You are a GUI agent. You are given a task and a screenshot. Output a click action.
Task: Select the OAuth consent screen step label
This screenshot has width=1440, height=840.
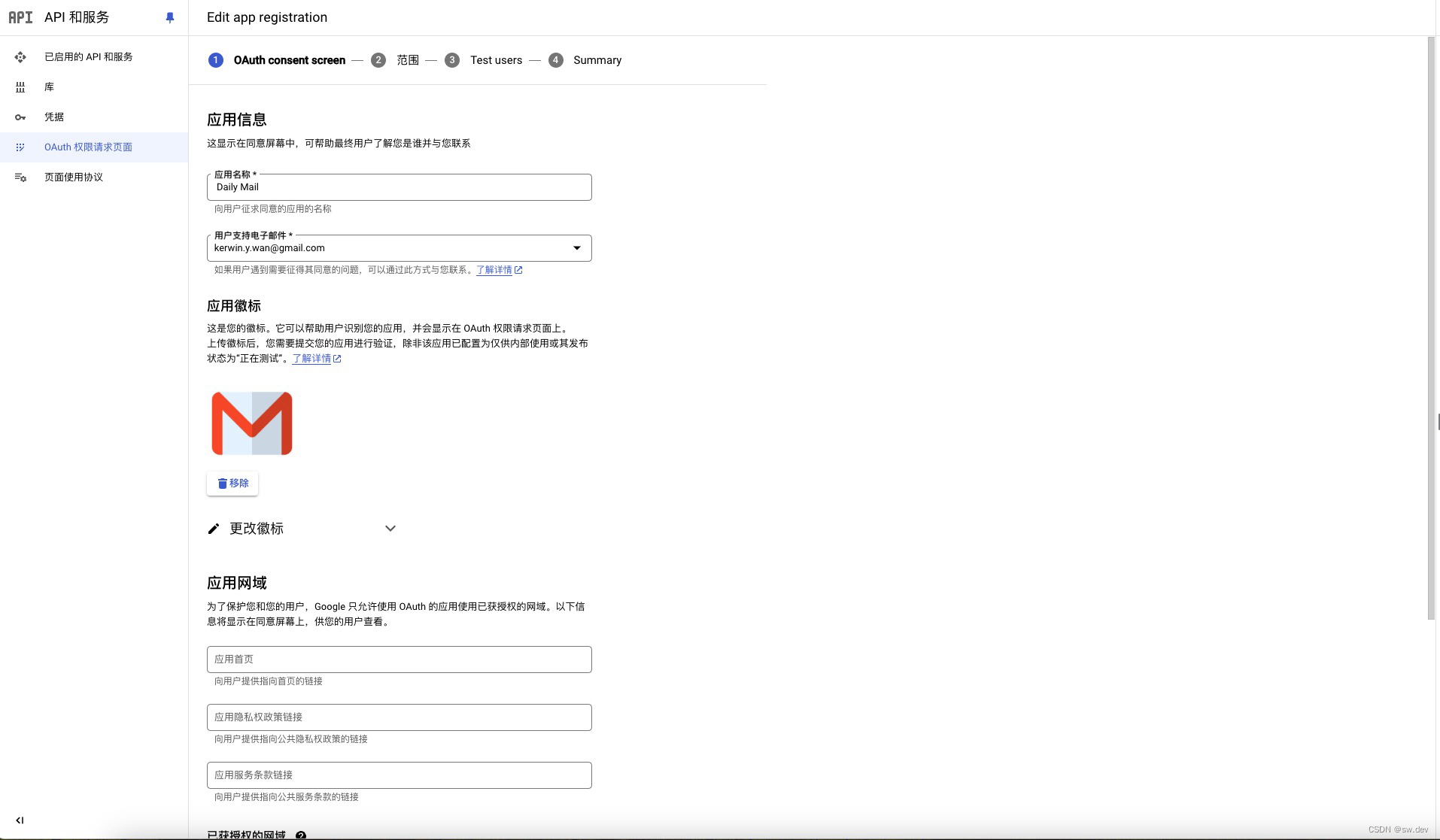tap(290, 60)
